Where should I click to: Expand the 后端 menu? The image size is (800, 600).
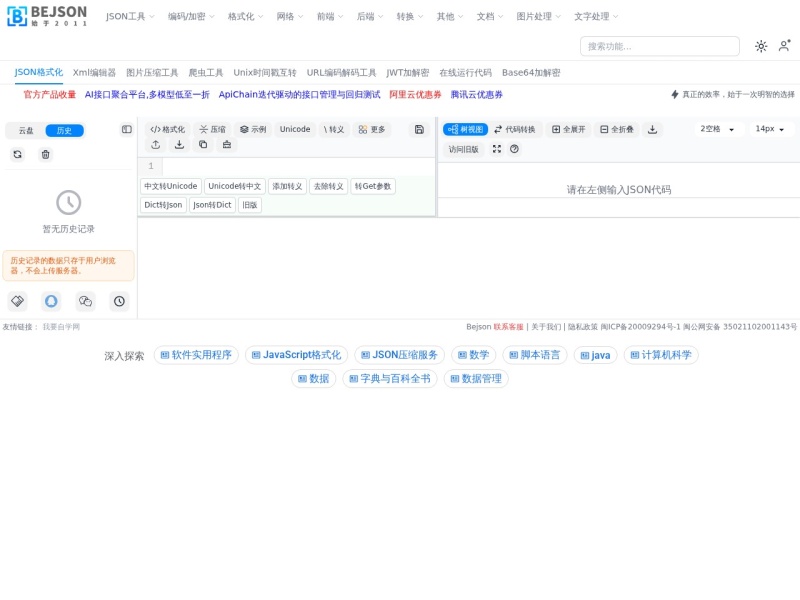[x=370, y=16]
